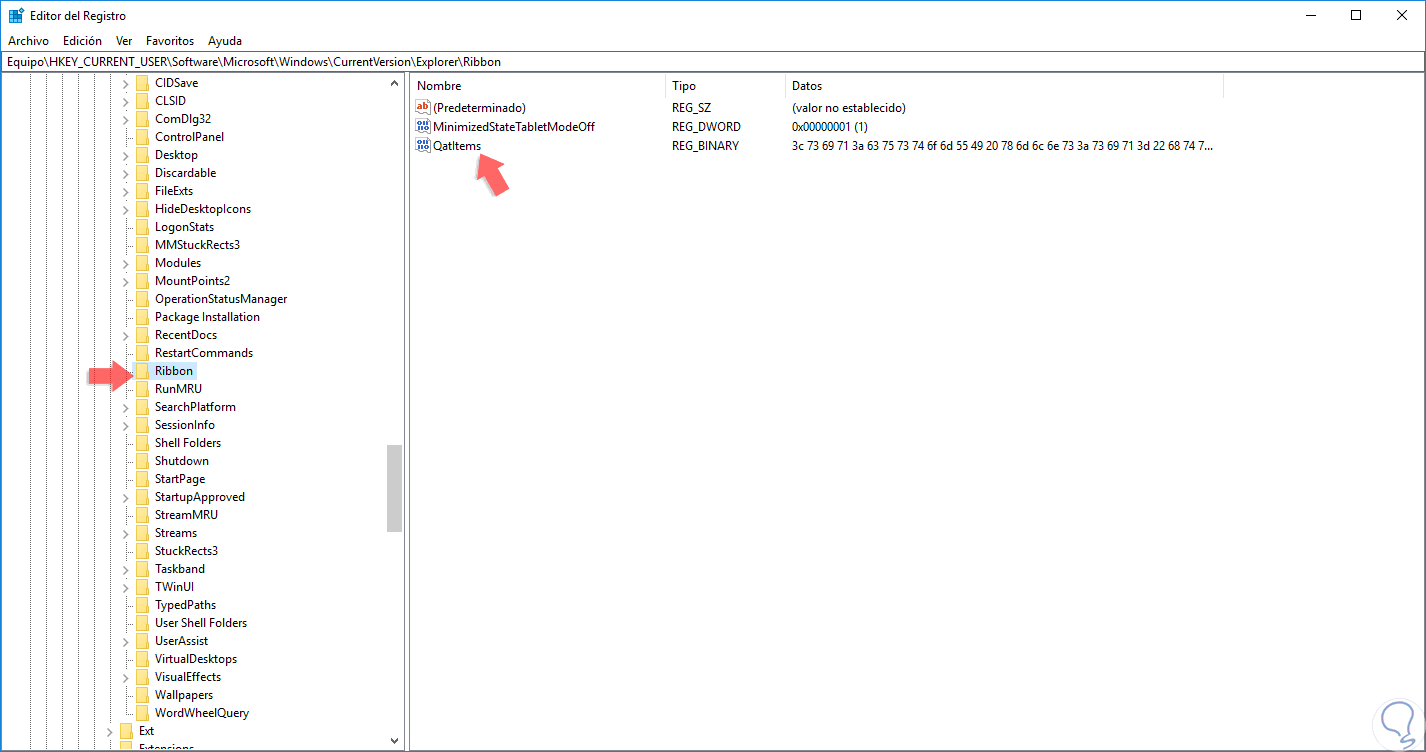Image resolution: width=1426 pixels, height=752 pixels.
Task: Click the registry tree vertical scrollbar thumb
Action: click(x=394, y=488)
